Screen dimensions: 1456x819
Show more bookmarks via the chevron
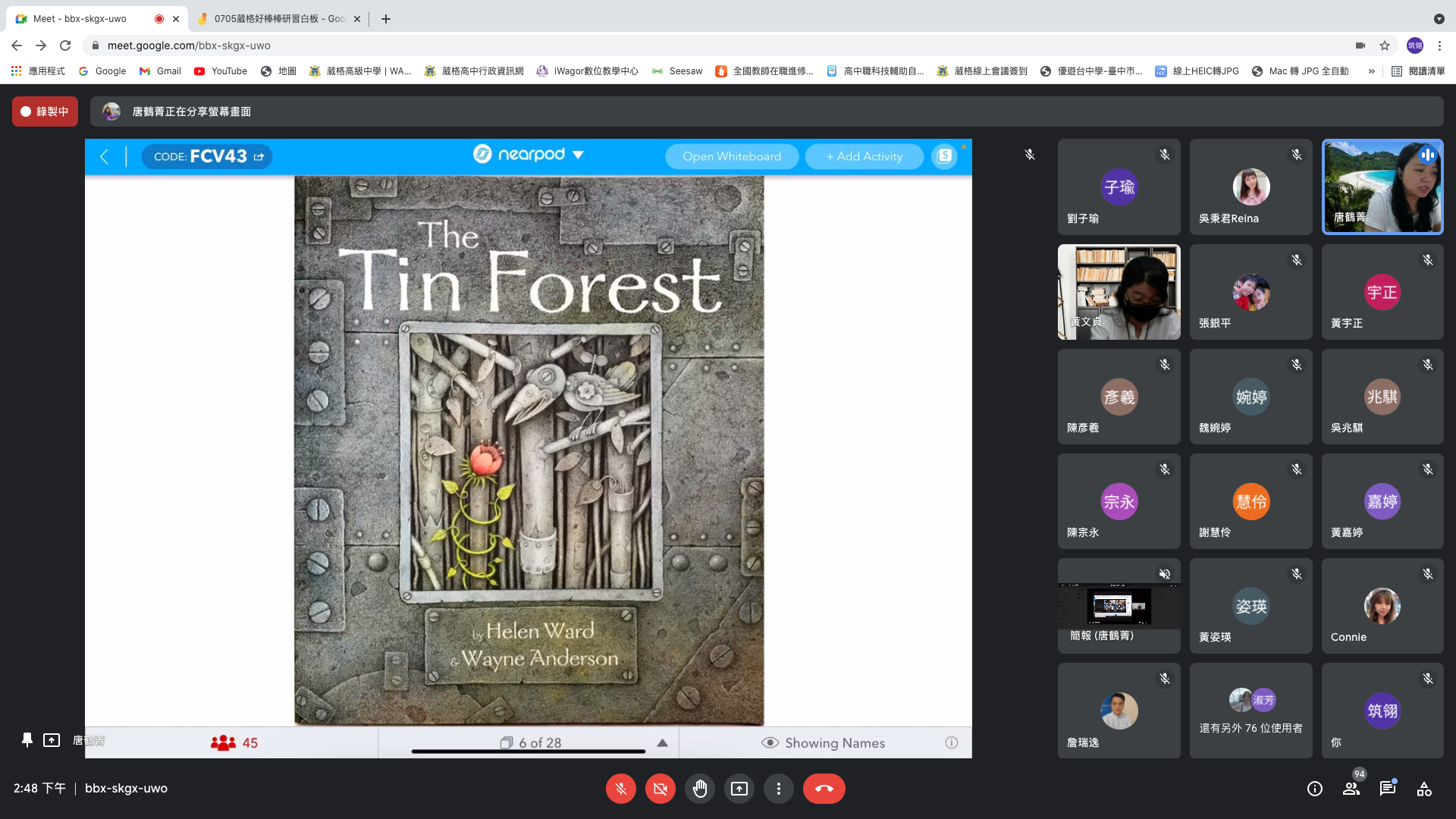pyautogui.click(x=1371, y=71)
